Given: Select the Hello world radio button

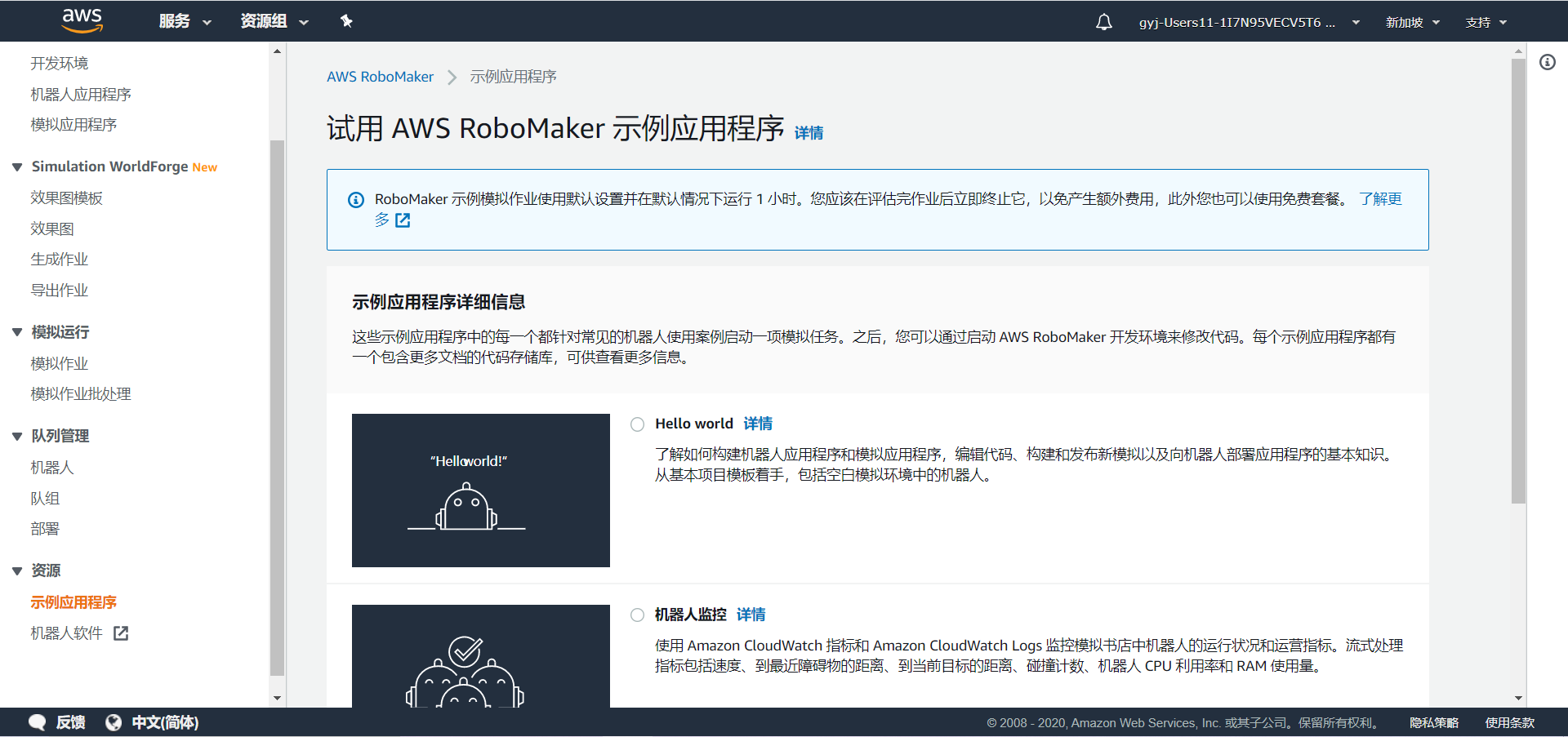Looking at the screenshot, I should 638,424.
